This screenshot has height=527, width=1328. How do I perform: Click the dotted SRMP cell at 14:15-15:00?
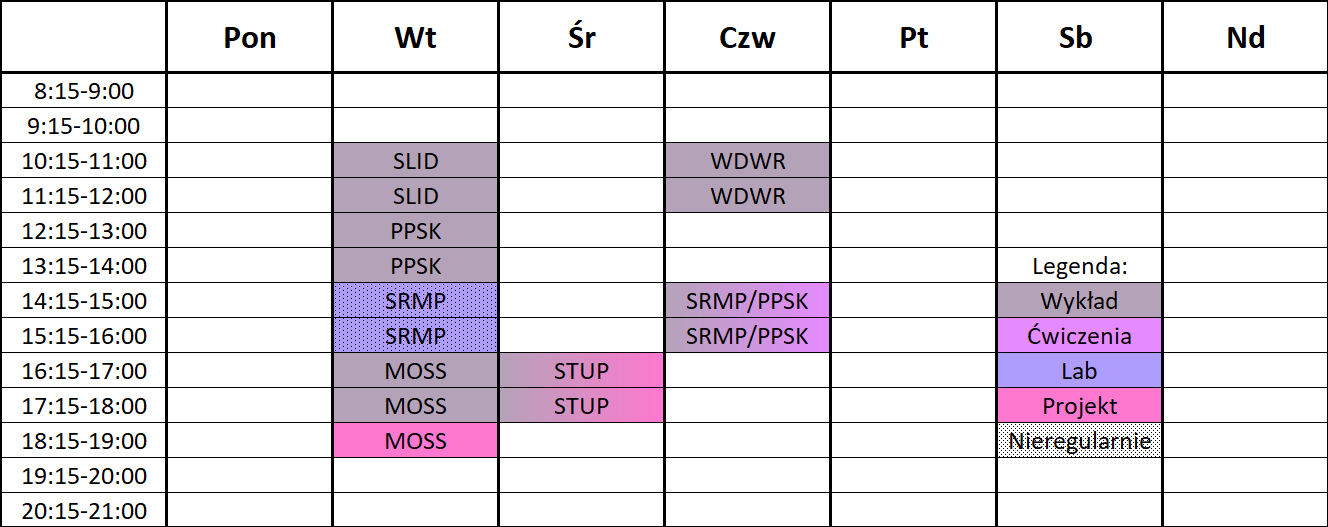tap(415, 301)
